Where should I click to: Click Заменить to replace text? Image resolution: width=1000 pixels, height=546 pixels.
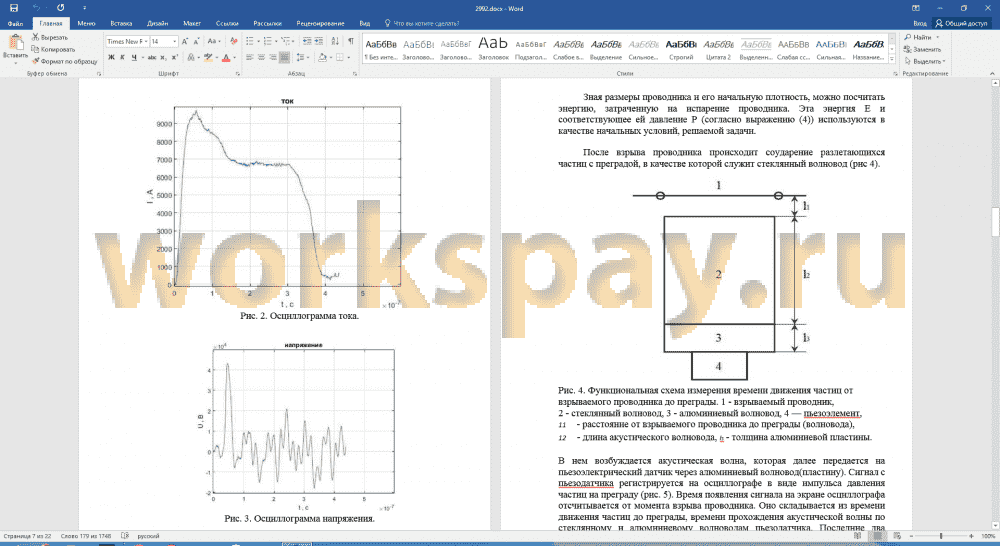point(922,49)
